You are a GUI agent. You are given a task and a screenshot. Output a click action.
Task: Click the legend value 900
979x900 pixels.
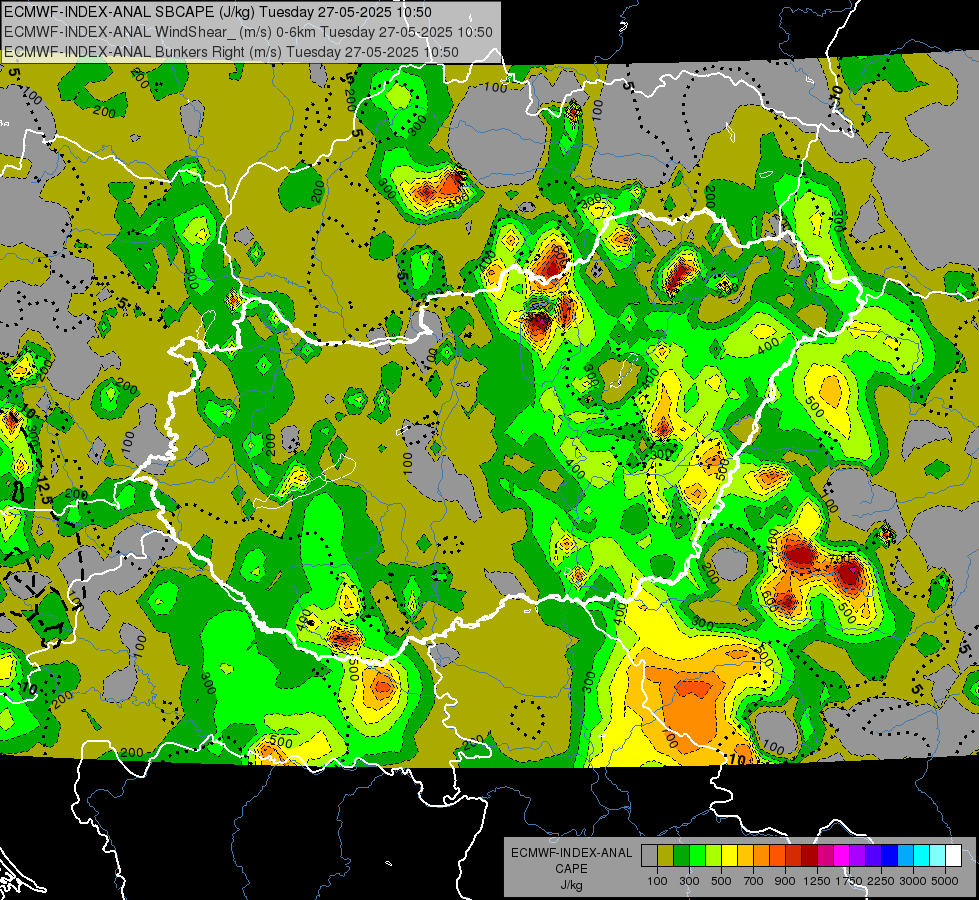pyautogui.click(x=785, y=881)
